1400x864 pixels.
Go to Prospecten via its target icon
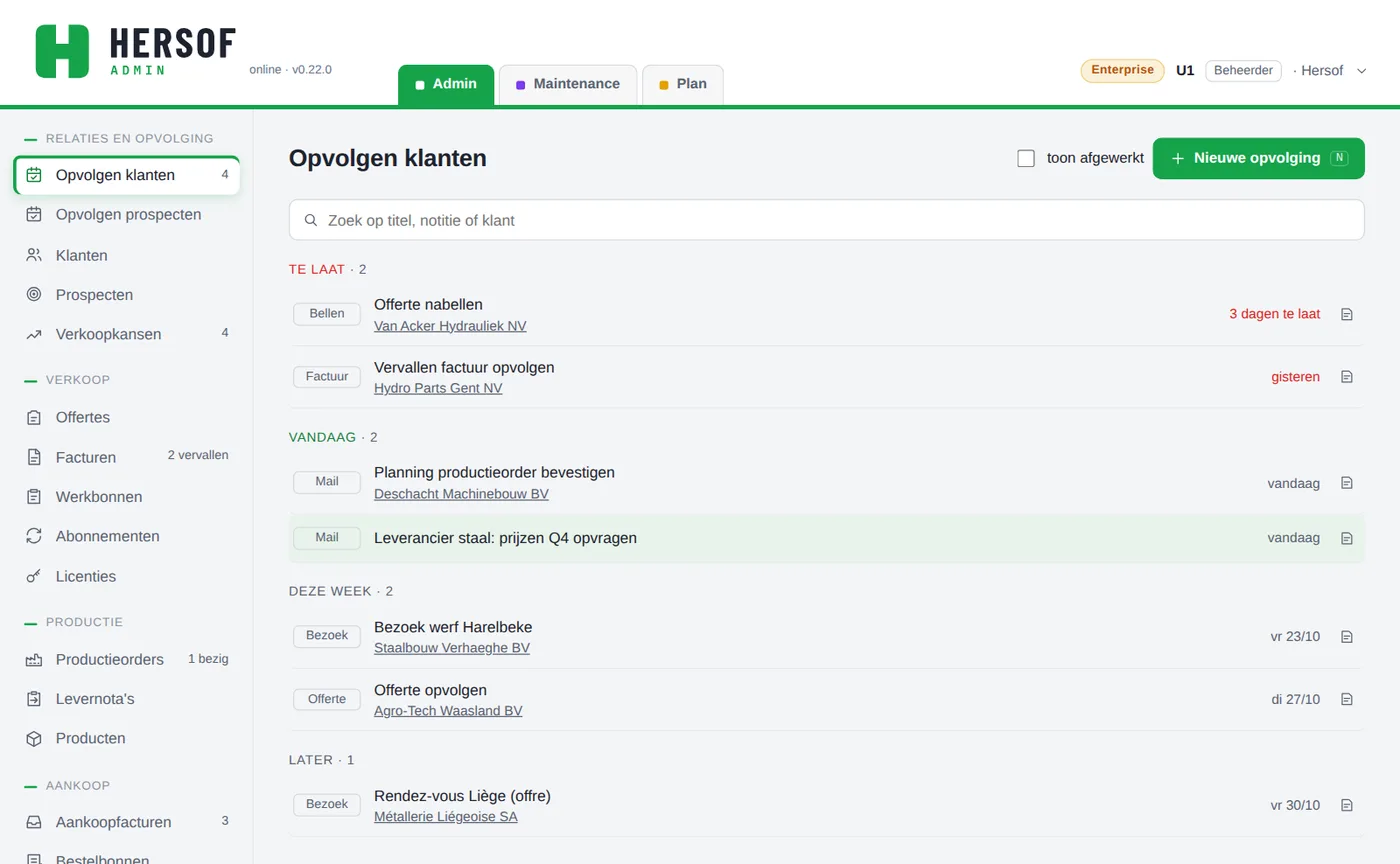34,295
